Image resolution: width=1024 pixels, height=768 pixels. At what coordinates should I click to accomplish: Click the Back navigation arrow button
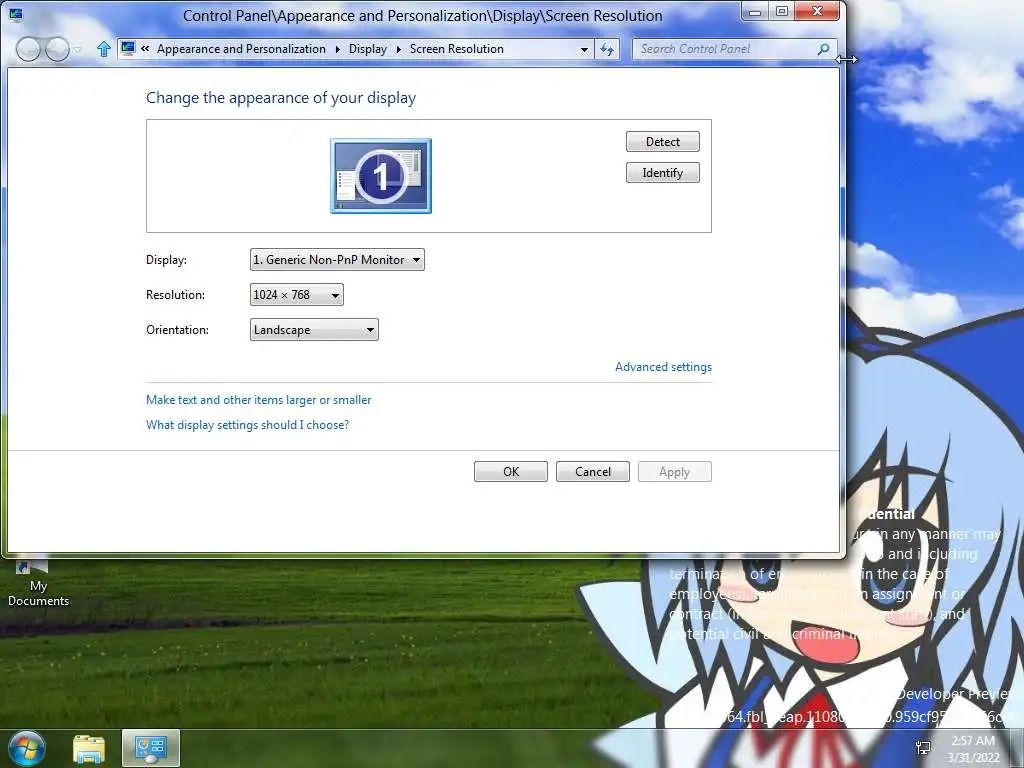click(28, 49)
